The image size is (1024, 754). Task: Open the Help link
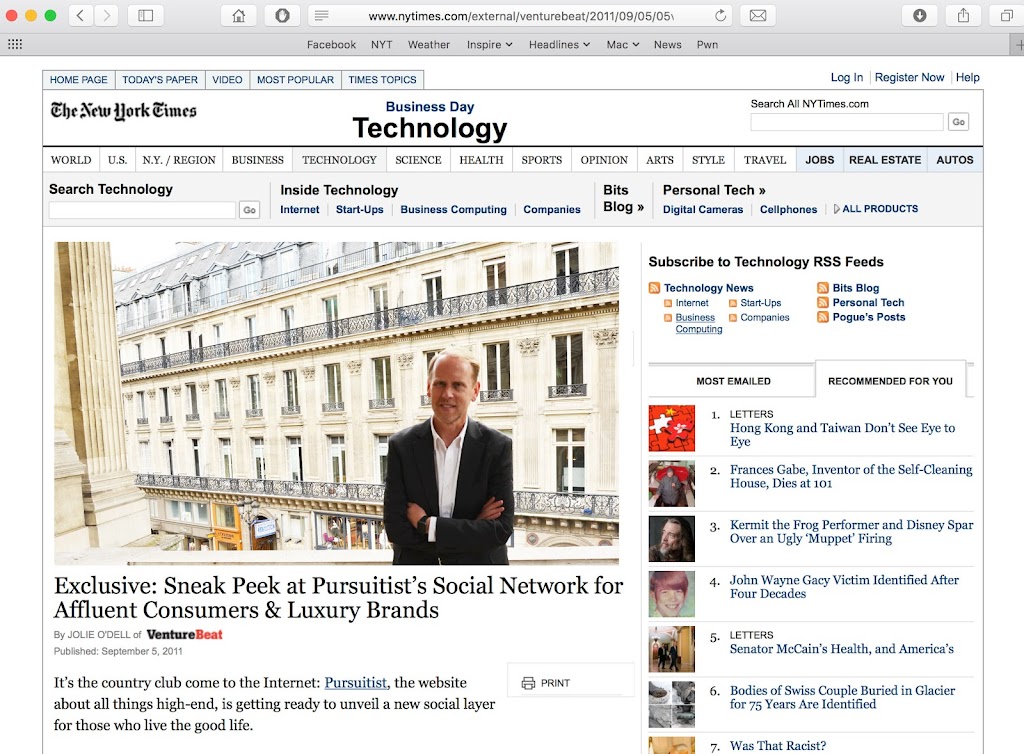[x=967, y=77]
